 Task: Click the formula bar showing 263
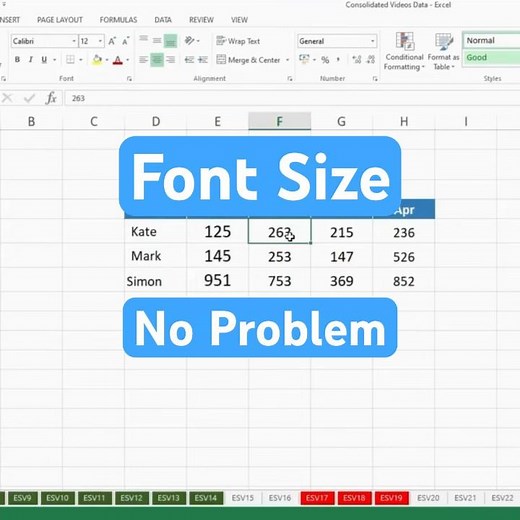292,98
